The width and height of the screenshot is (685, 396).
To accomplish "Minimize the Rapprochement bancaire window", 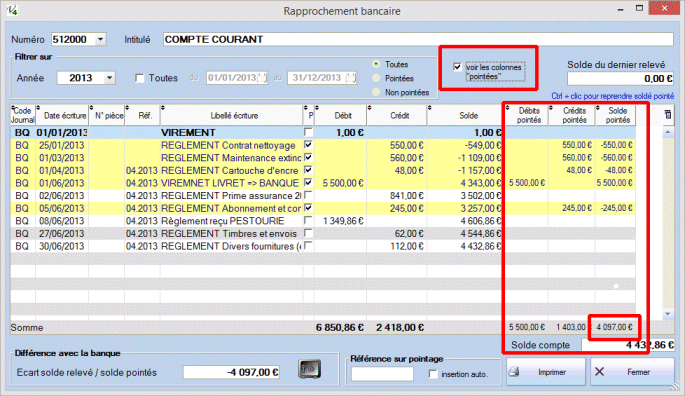I will pyautogui.click(x=620, y=9).
